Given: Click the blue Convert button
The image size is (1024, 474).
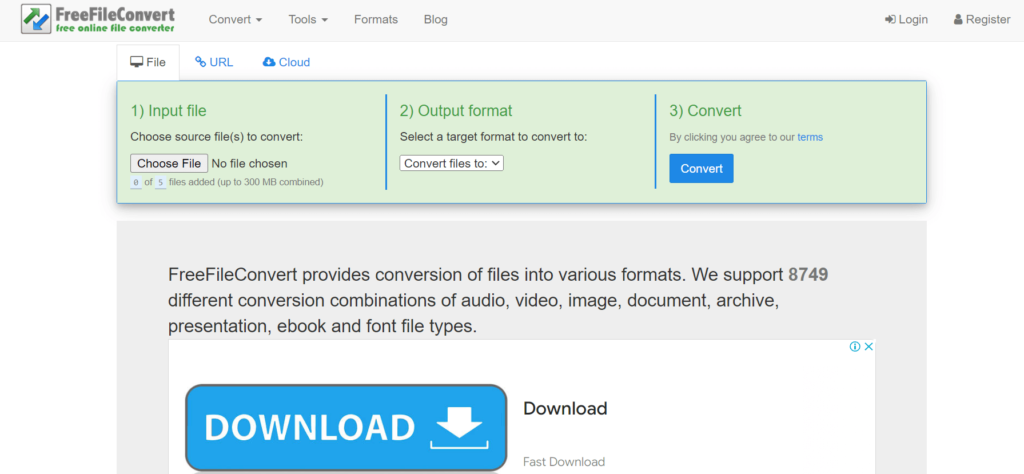Looking at the screenshot, I should coord(701,168).
